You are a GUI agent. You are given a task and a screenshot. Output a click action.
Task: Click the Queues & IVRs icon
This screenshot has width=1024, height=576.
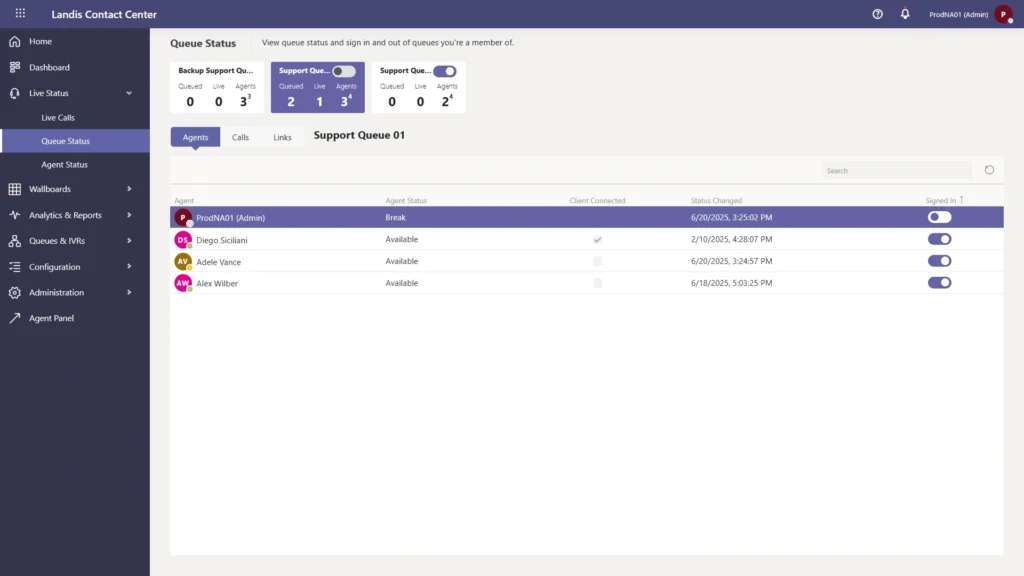point(14,240)
